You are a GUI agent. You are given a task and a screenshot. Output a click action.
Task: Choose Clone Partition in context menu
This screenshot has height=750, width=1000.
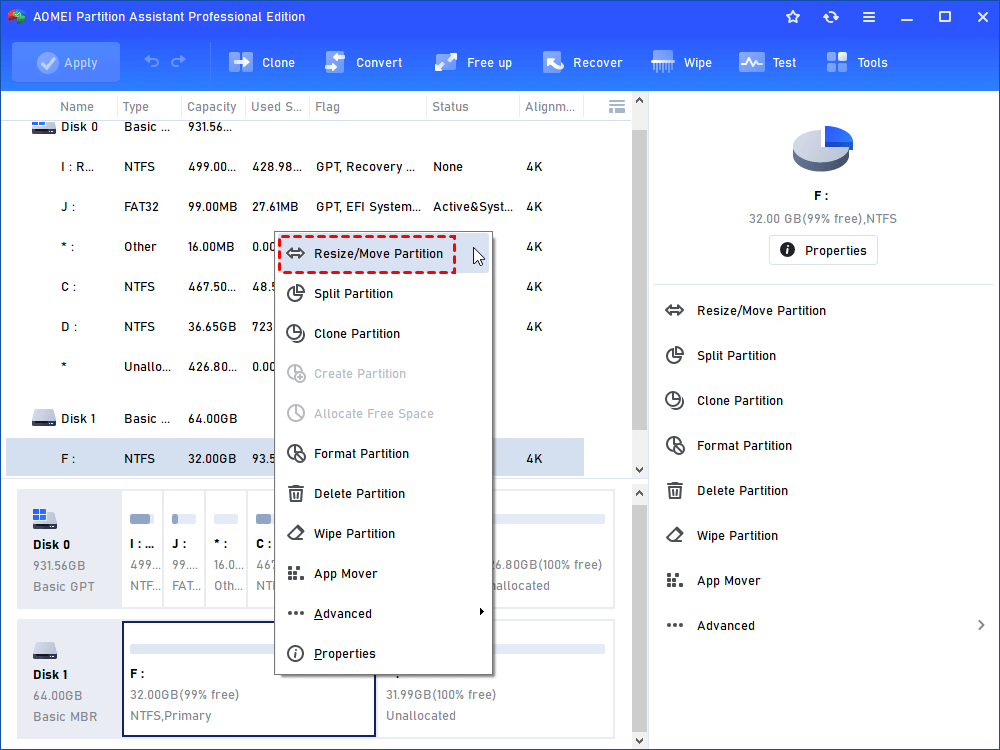coord(383,334)
